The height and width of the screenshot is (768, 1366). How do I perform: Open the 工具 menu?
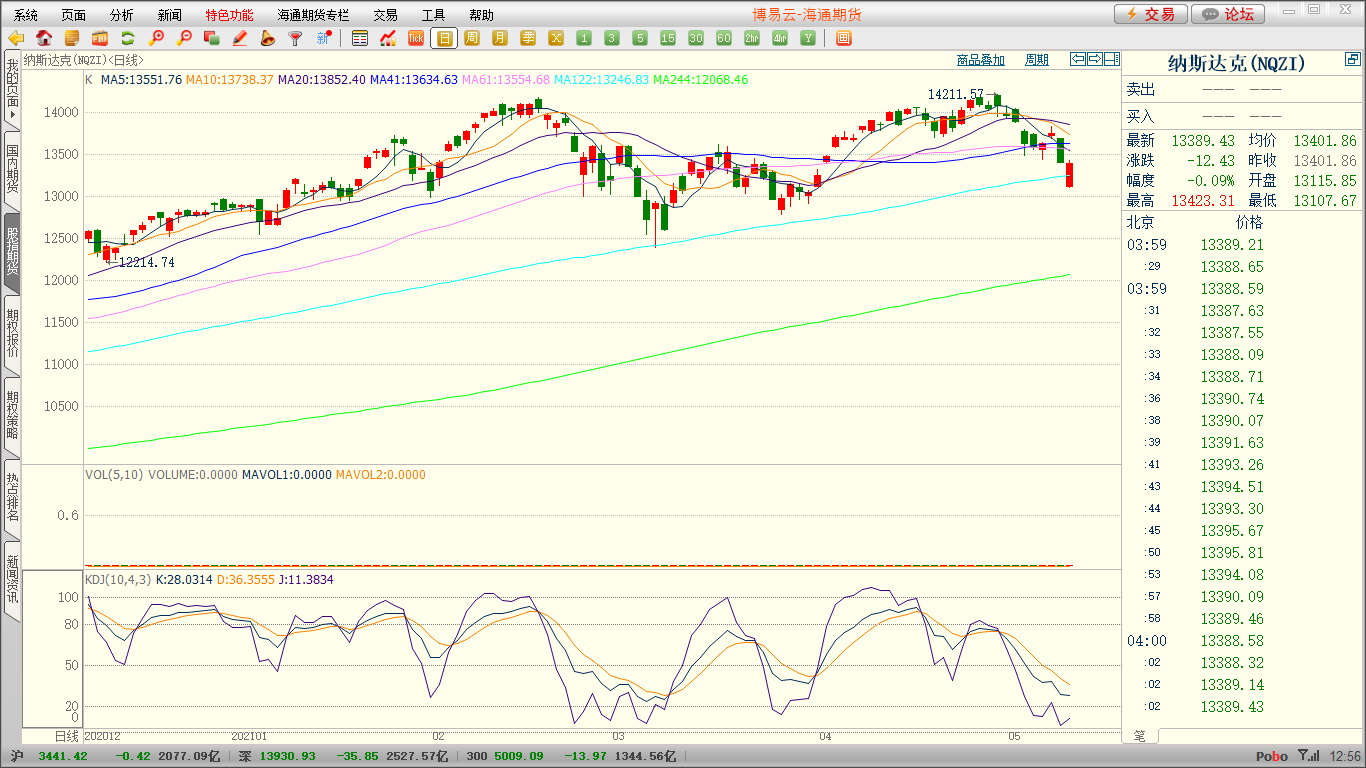(x=433, y=15)
